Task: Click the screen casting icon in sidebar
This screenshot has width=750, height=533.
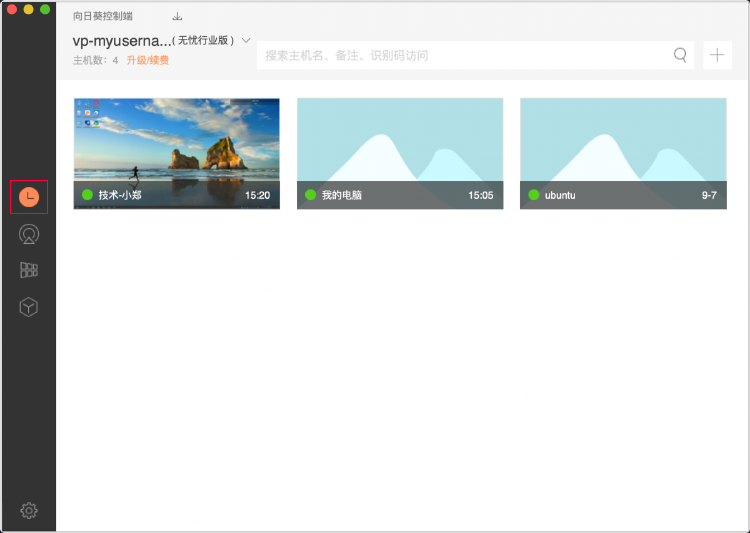Action: (29, 235)
